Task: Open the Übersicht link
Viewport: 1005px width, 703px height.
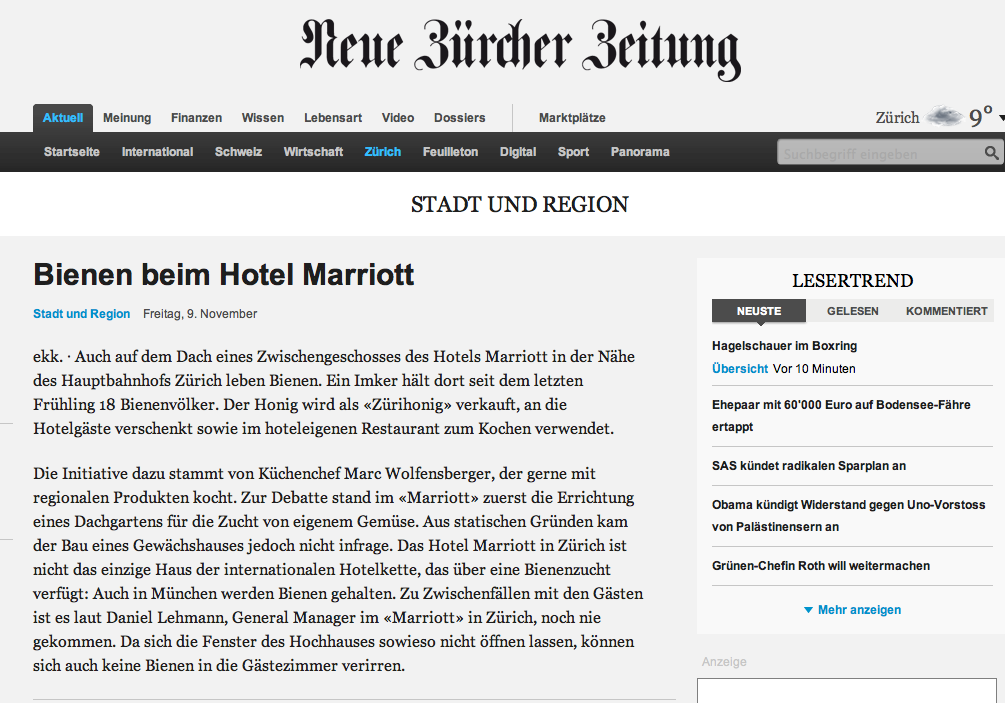Action: click(x=740, y=369)
